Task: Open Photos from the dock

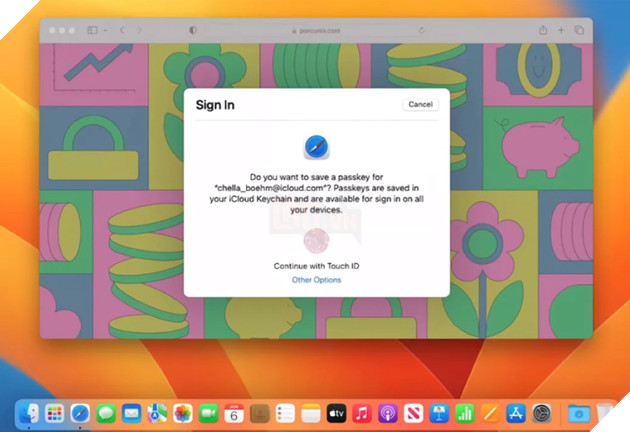Action: click(x=183, y=413)
